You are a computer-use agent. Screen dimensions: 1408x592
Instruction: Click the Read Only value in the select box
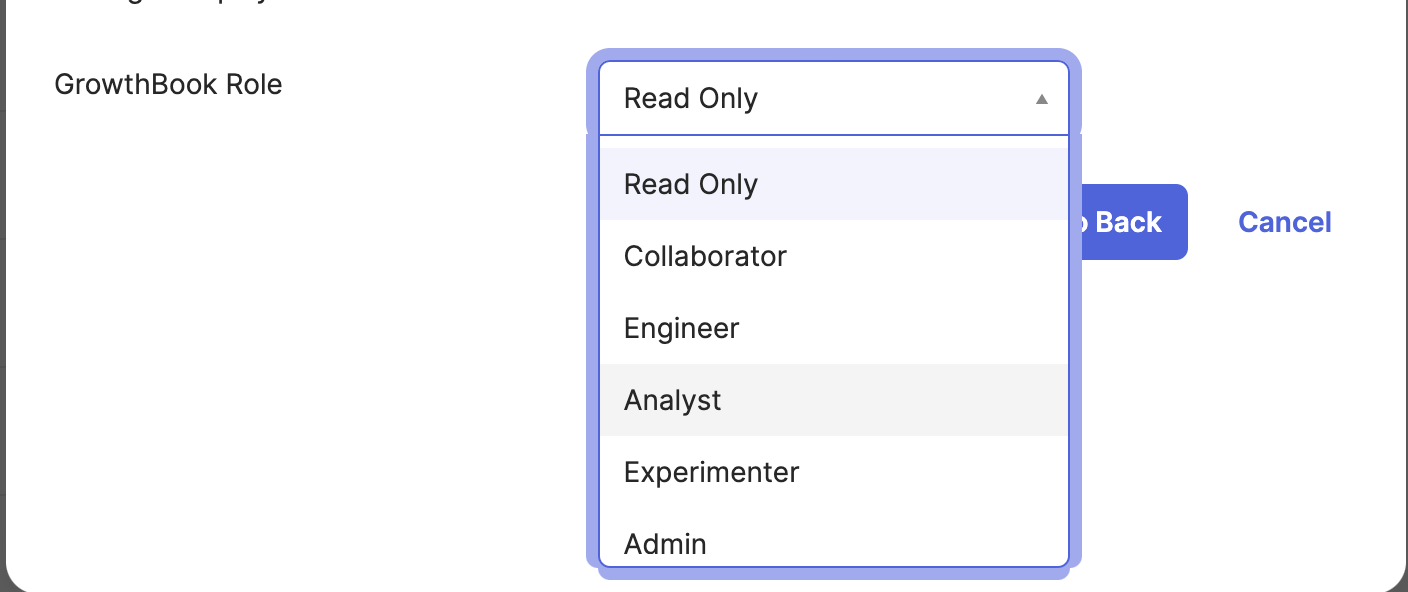tap(691, 98)
